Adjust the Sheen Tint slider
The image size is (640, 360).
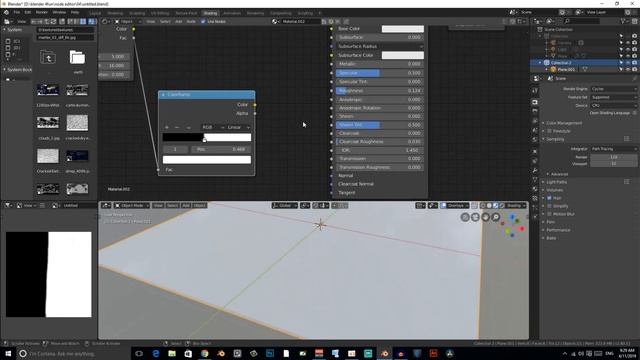[x=380, y=125]
